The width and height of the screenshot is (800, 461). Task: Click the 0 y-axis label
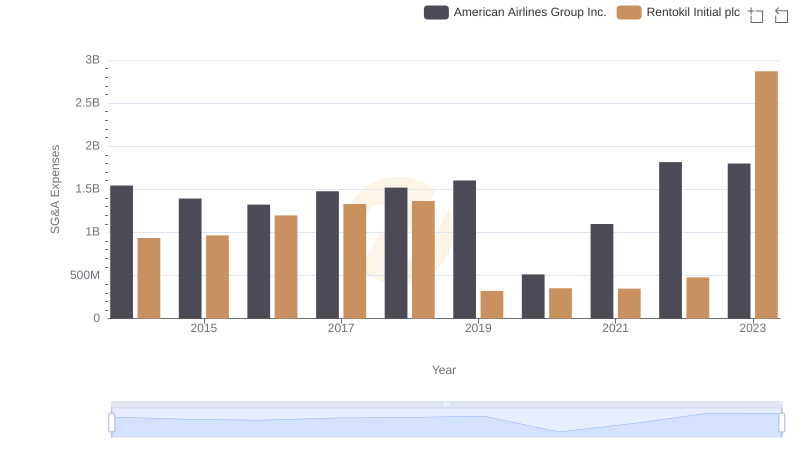coord(96,318)
